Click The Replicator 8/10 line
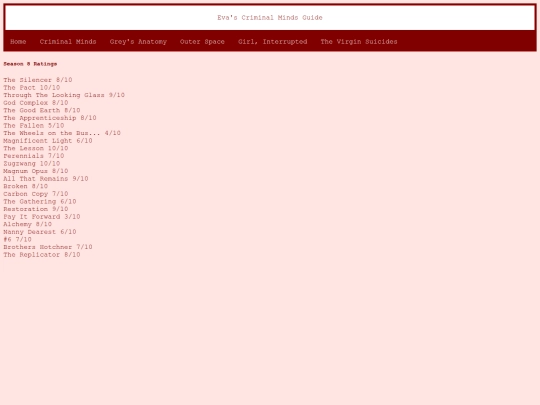The height and width of the screenshot is (405, 540). (42, 255)
